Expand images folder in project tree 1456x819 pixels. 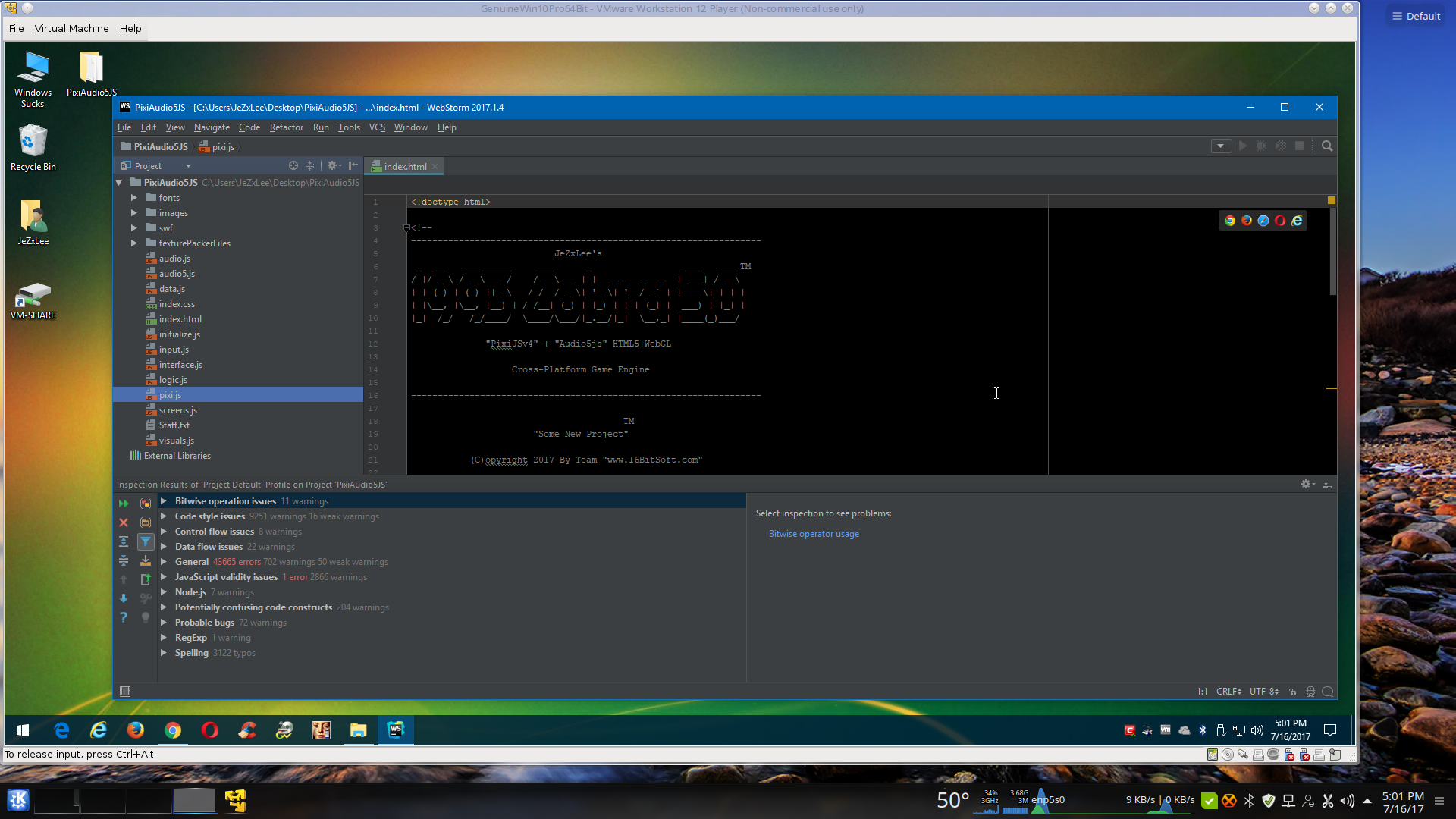click(134, 213)
